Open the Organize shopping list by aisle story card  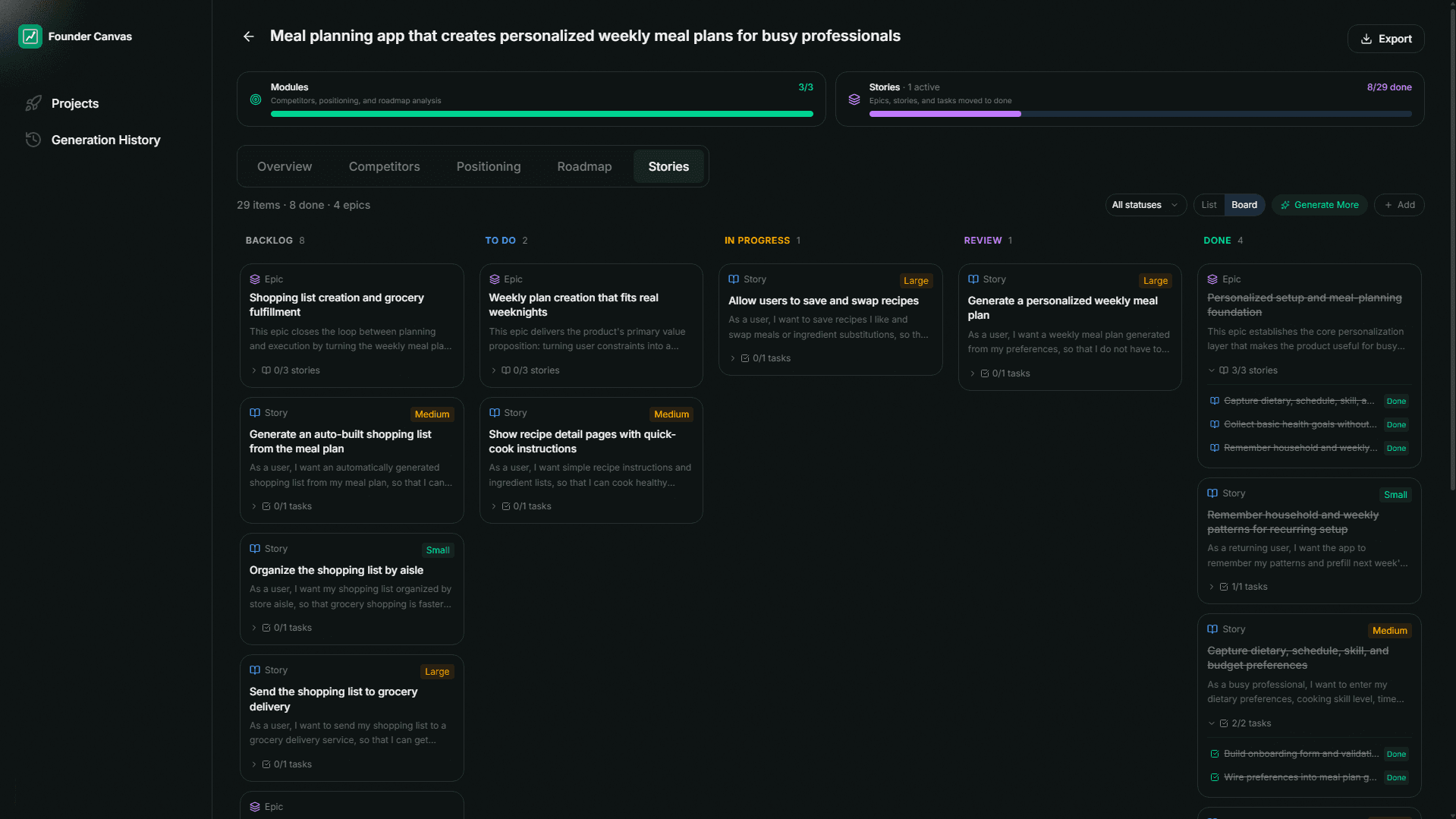pyautogui.click(x=337, y=570)
